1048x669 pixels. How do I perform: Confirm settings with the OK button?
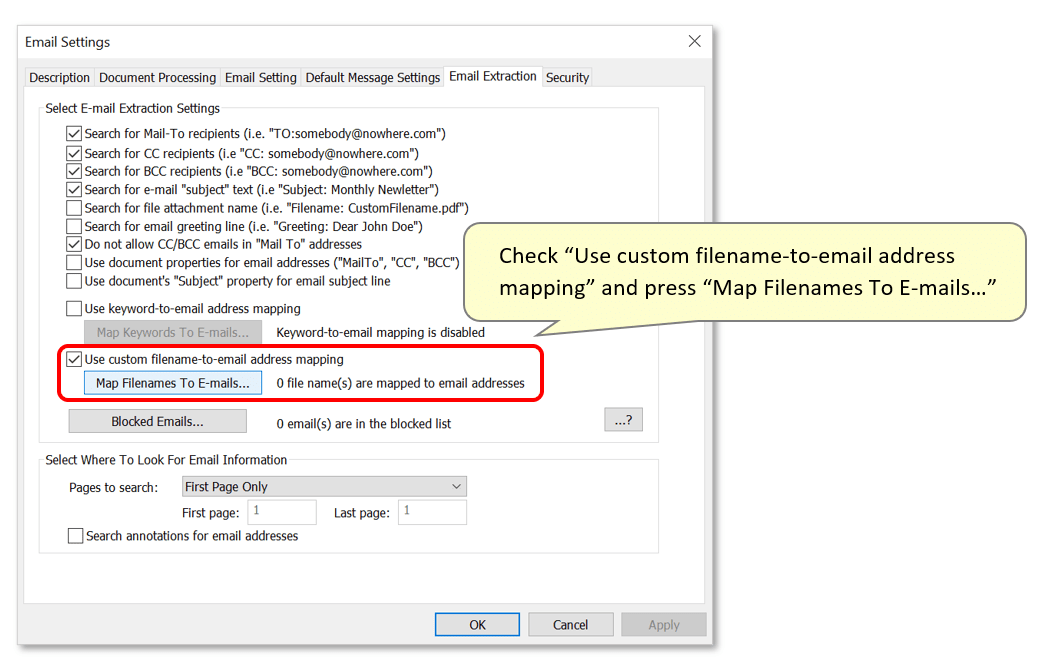pyautogui.click(x=477, y=624)
